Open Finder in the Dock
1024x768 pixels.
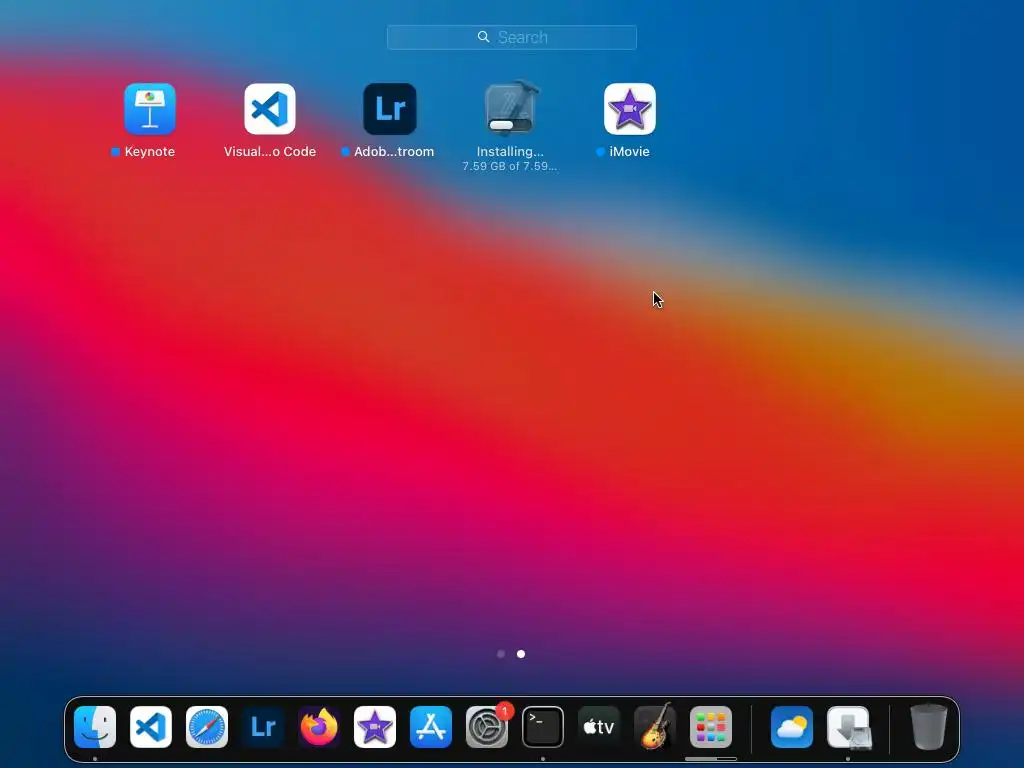[x=95, y=727]
